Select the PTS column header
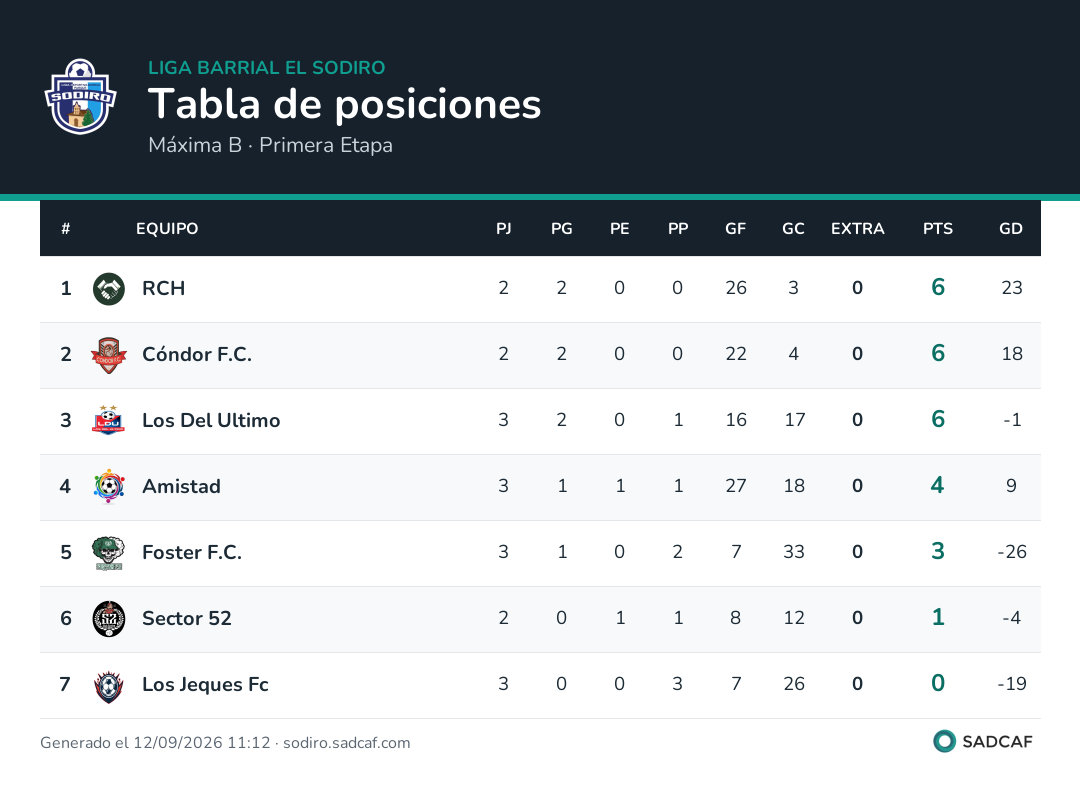The image size is (1080, 794). [x=937, y=229]
